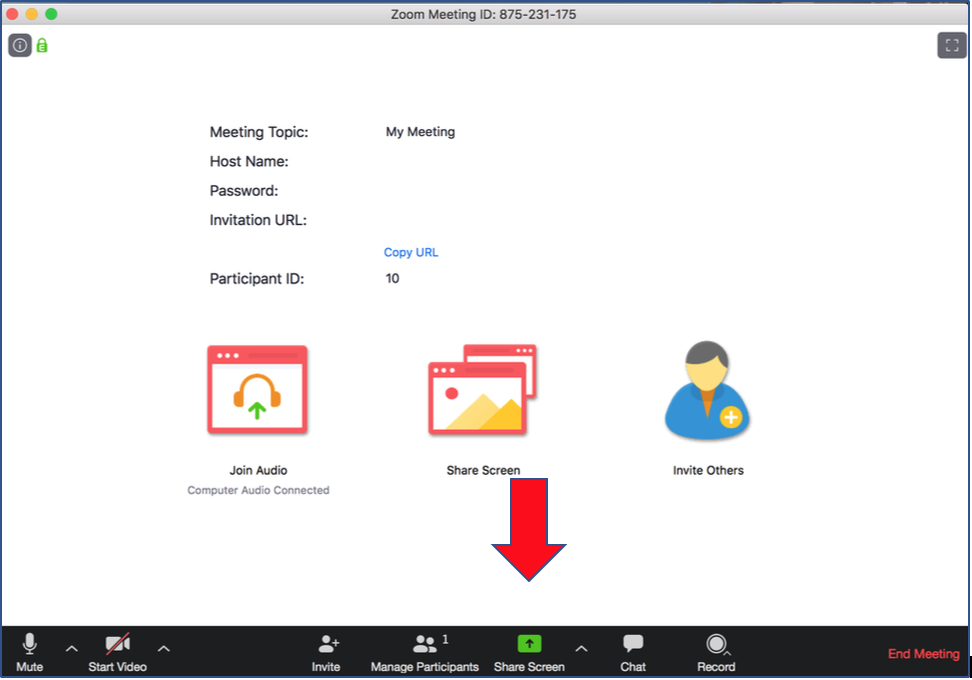Click the Join Audio label

258,470
